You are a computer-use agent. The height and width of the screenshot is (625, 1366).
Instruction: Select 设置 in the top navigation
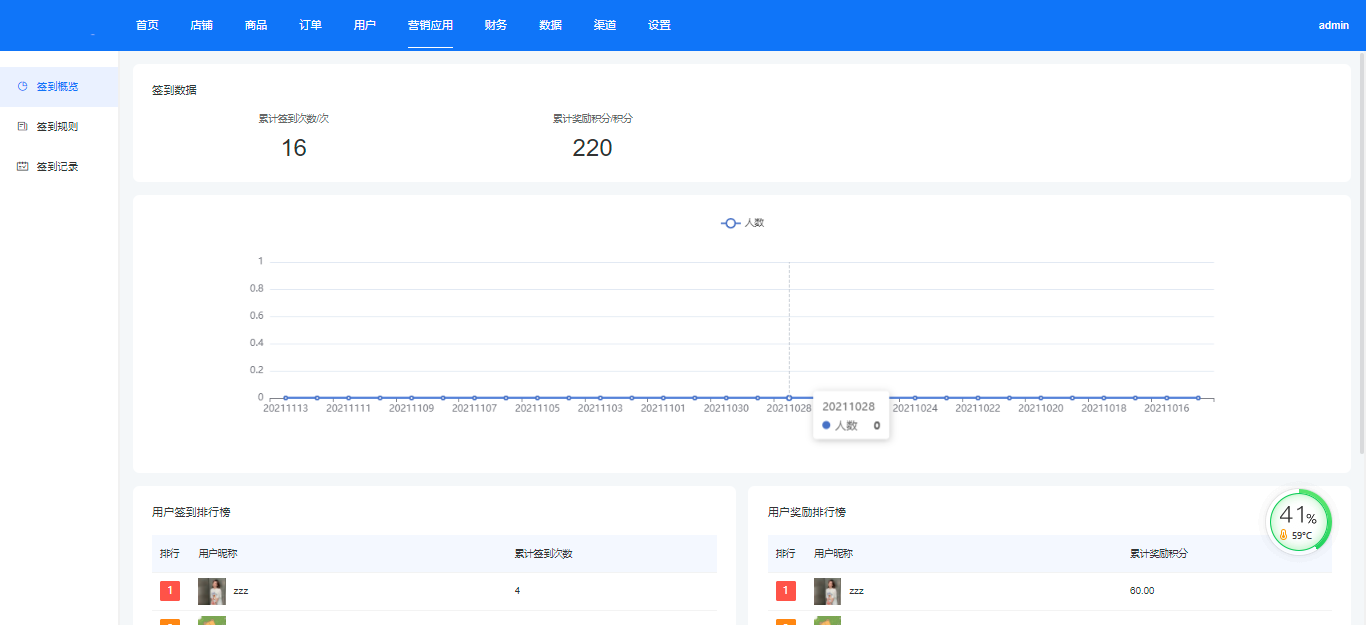tap(659, 25)
